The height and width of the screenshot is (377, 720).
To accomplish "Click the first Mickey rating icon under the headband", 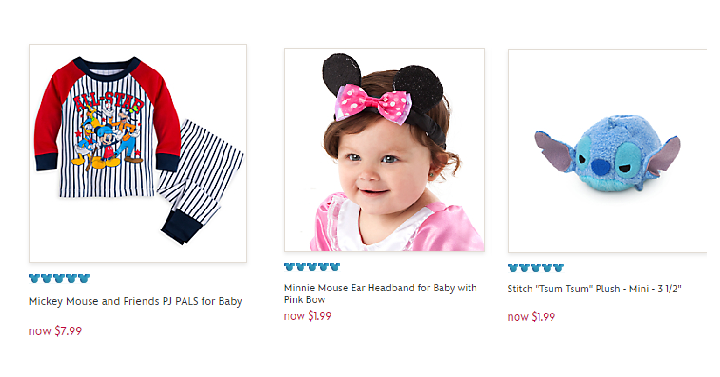I will 289,267.
